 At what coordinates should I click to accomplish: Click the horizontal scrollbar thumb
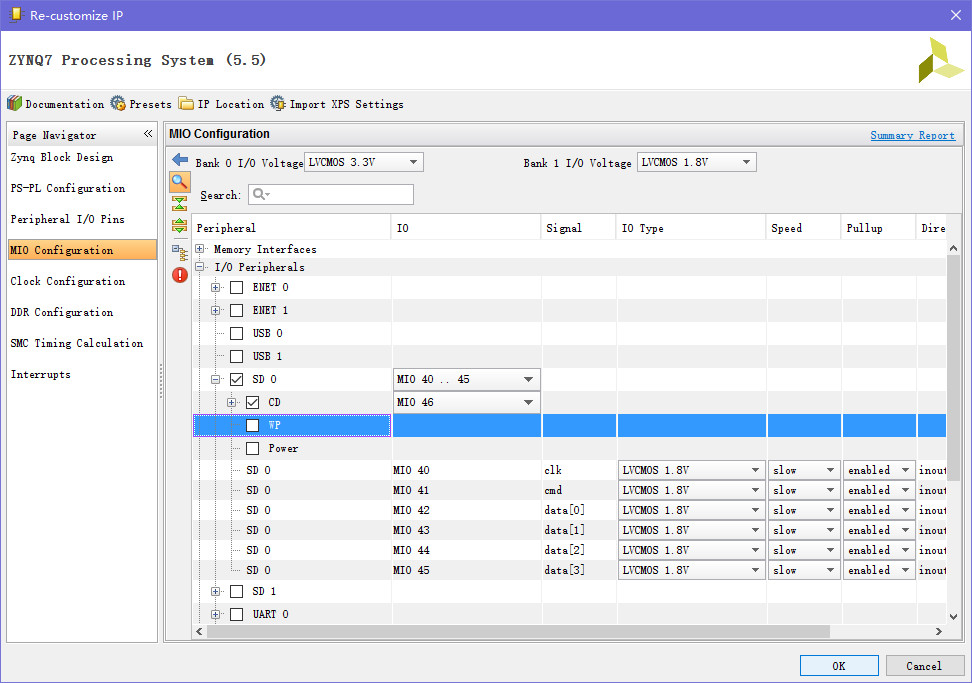click(x=518, y=632)
